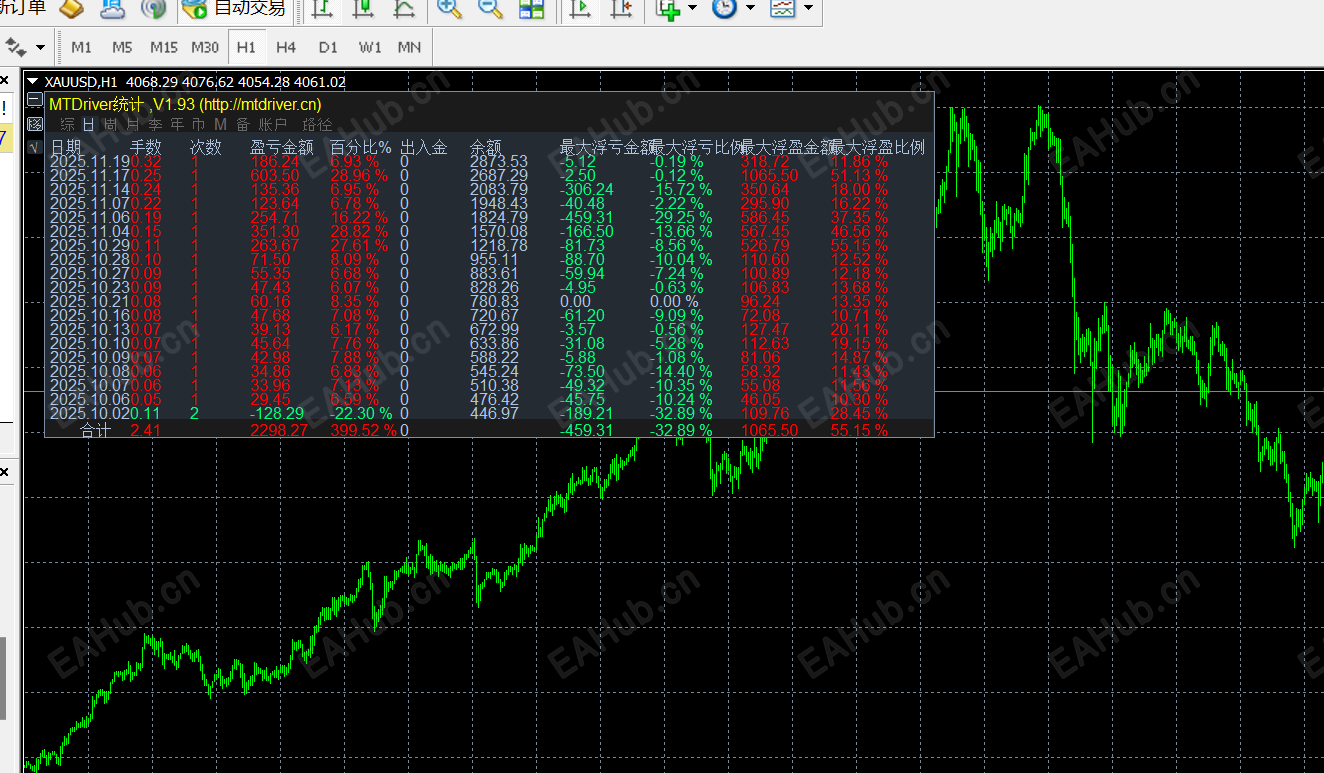Switch to the 季 quarterly tab

pyautogui.click(x=155, y=125)
